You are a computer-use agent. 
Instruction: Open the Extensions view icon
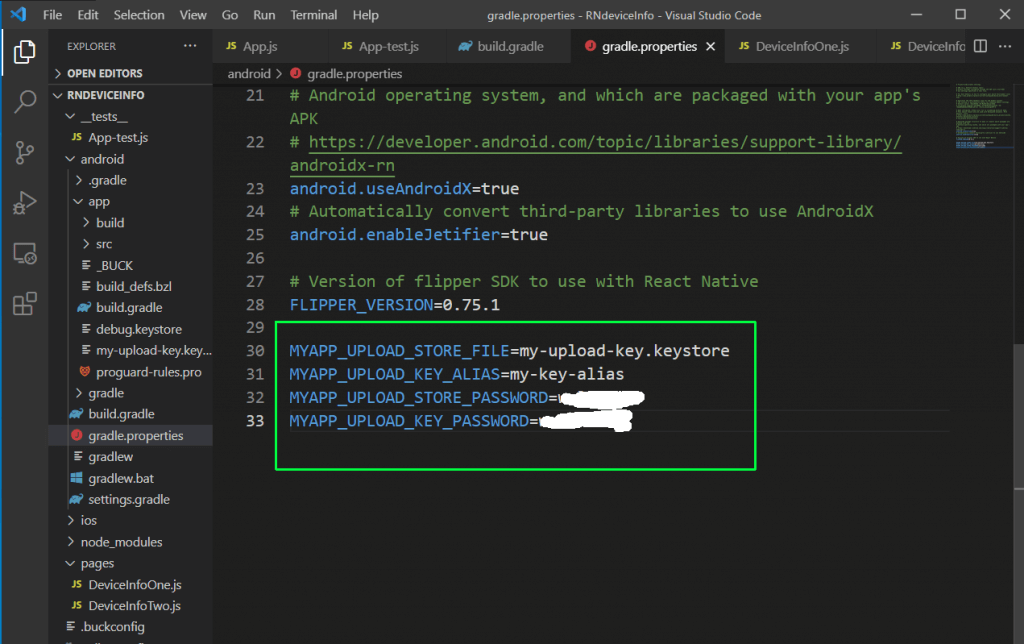pos(24,305)
